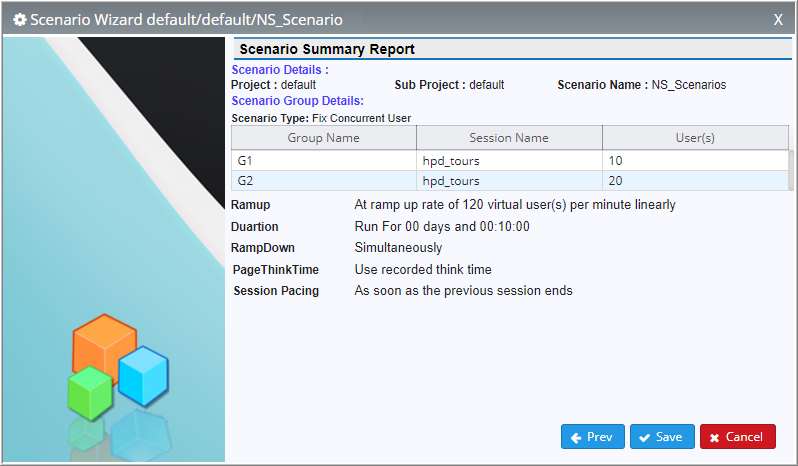This screenshot has height=466, width=798.
Task: Click the orange cube in the logo
Action: (x=104, y=346)
